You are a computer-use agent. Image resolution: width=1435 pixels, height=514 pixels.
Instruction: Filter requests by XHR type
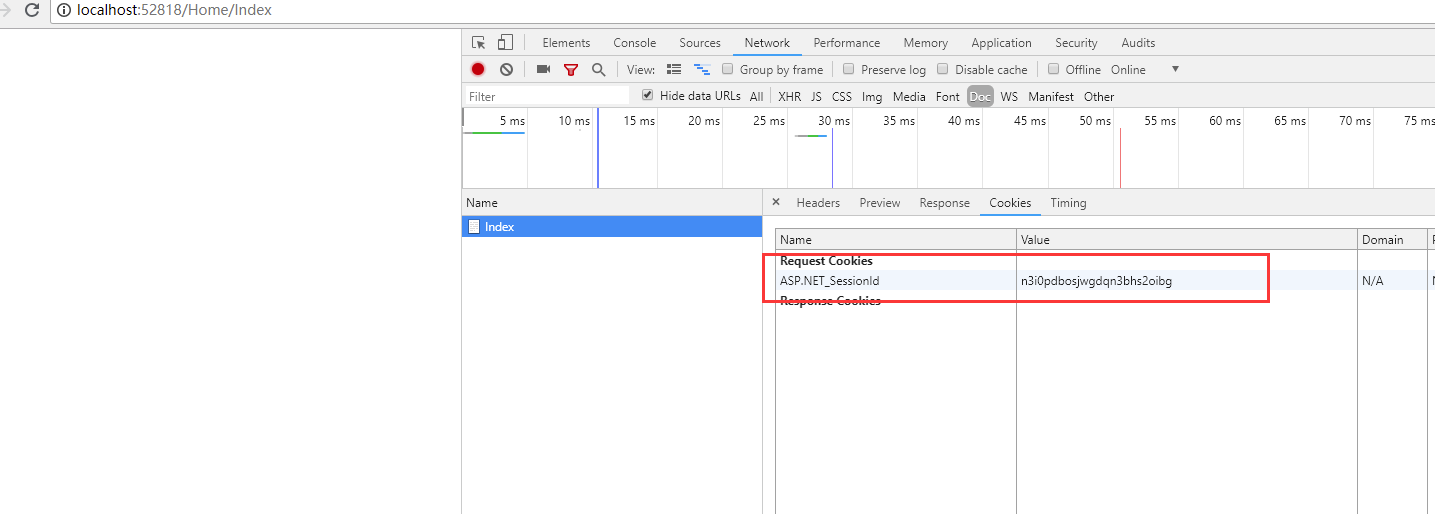(789, 97)
